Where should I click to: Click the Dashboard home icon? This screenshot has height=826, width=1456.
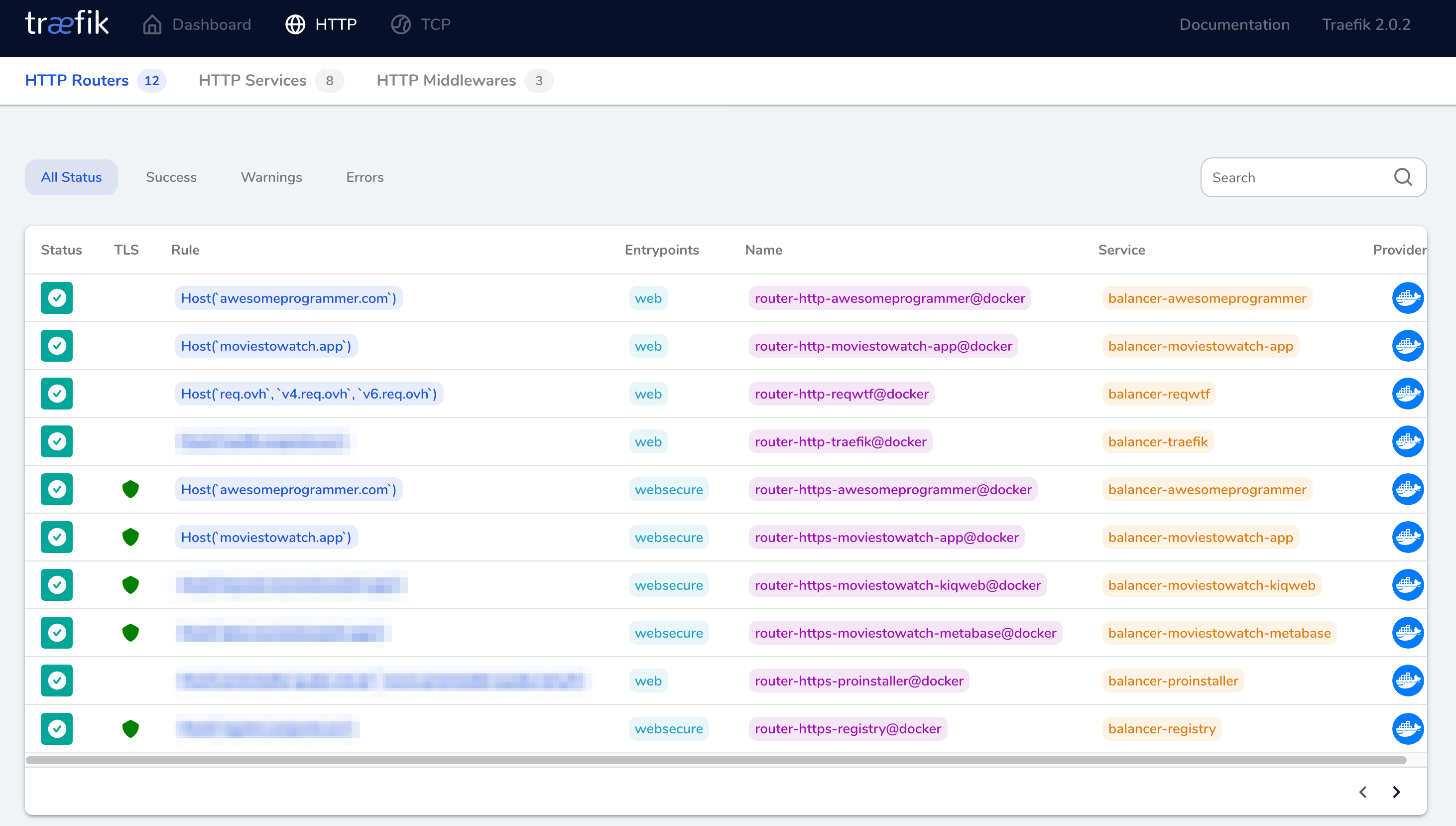[x=152, y=24]
